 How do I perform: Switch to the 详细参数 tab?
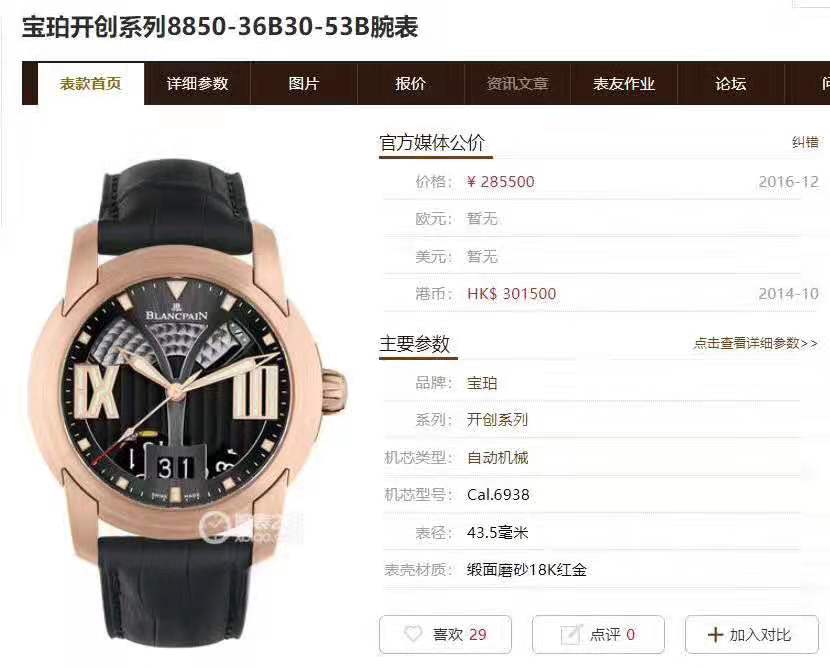tap(197, 83)
